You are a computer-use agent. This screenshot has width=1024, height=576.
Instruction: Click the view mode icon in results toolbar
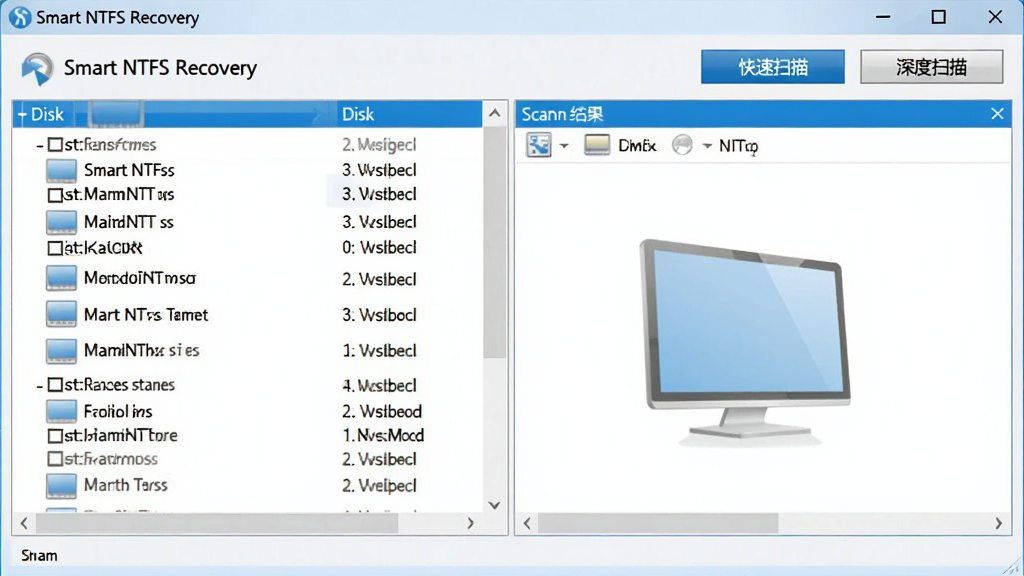click(539, 145)
